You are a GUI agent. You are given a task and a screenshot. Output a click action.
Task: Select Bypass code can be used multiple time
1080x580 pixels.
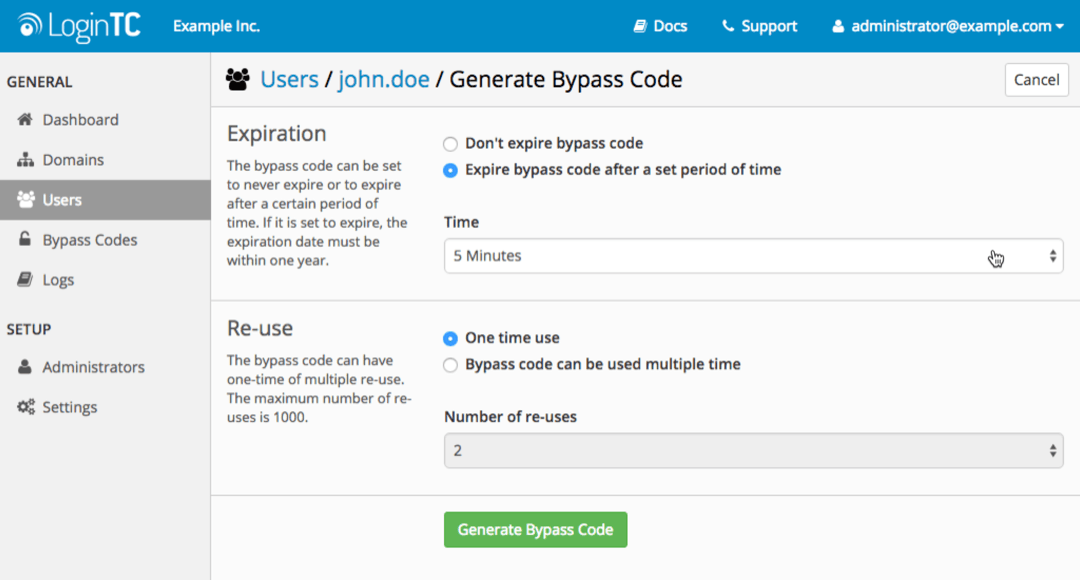[450, 364]
